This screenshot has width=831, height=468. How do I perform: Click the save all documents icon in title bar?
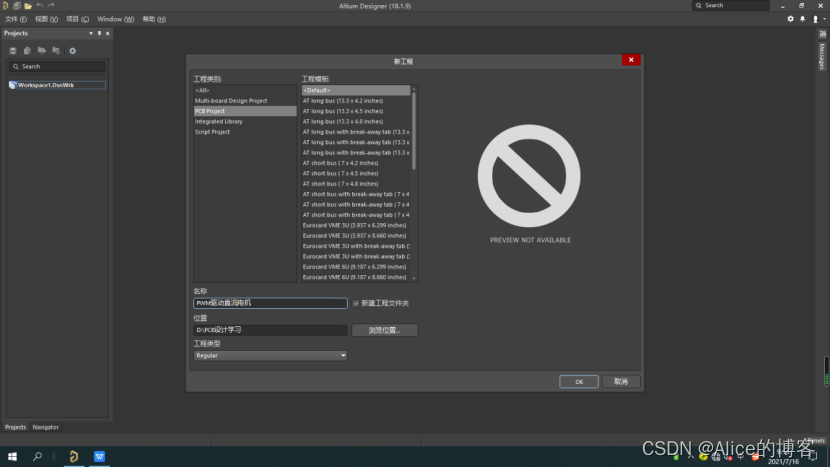[x=17, y=6]
